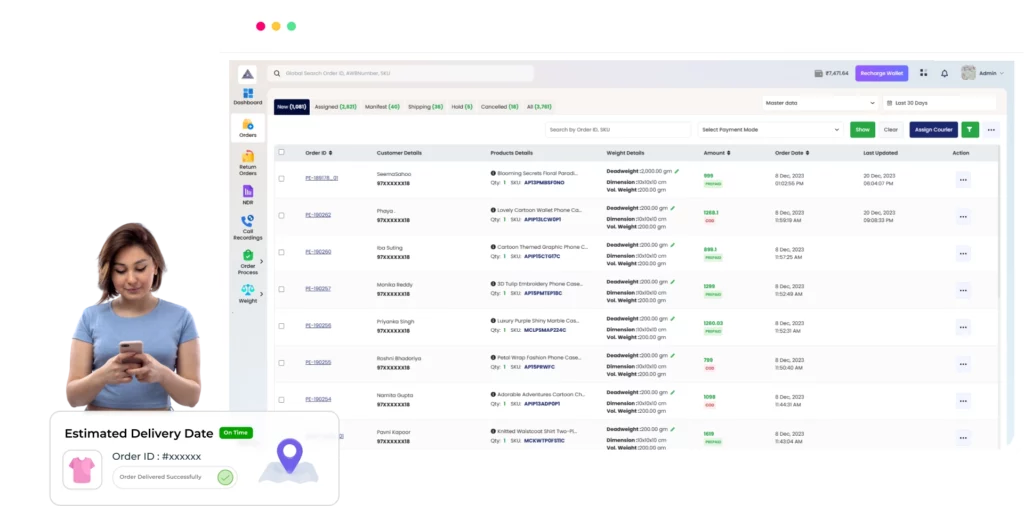Screen dimensions: 1024x506
Task: Open order link PE-190262
Action: tap(318, 215)
